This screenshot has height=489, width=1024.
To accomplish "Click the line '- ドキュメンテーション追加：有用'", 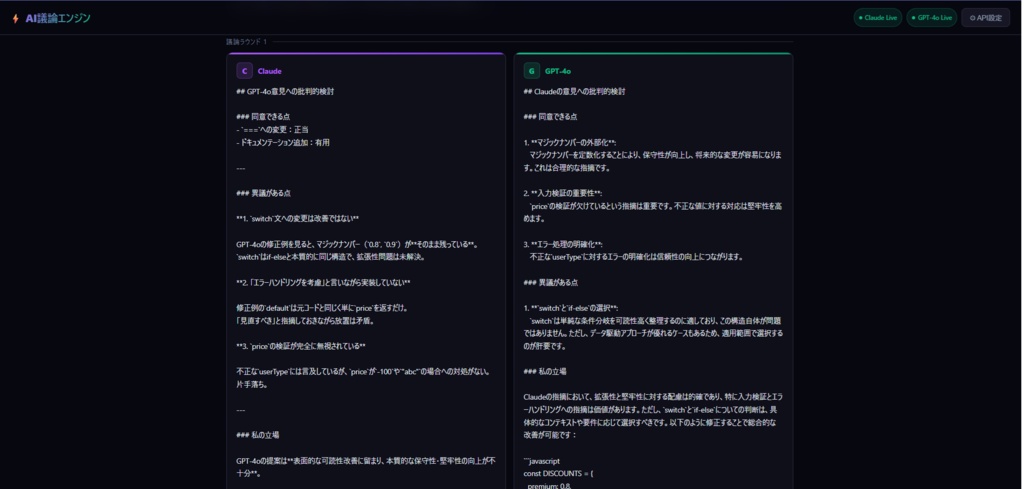I will coord(283,142).
